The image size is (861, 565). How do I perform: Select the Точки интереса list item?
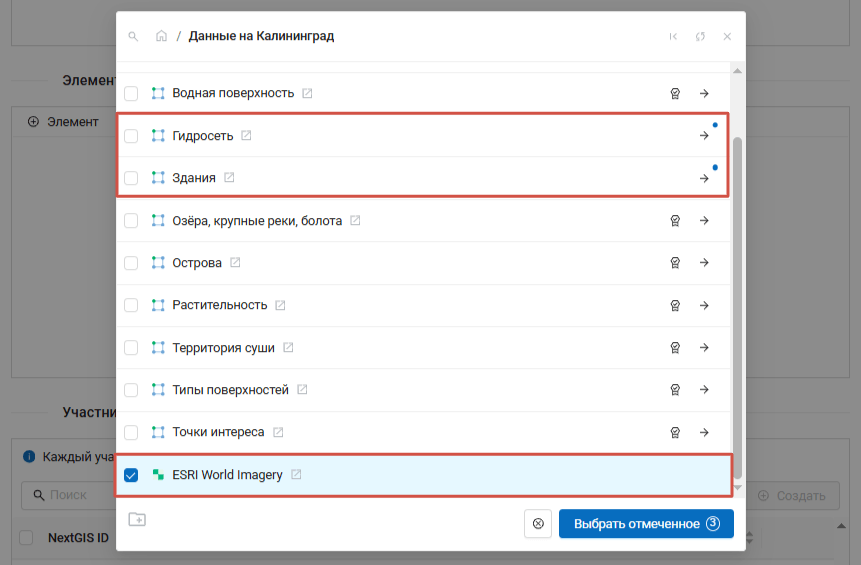[x=400, y=432]
